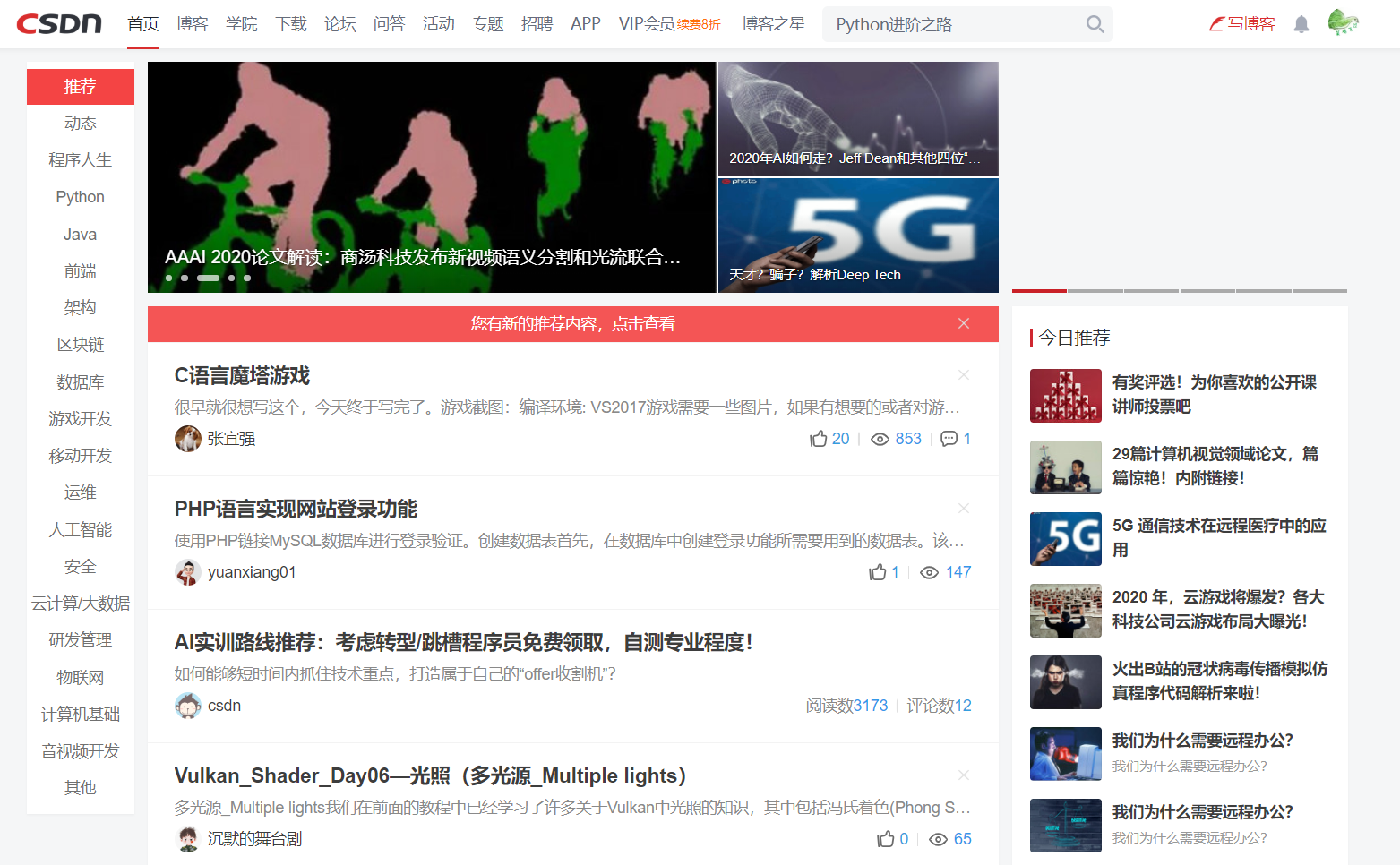Click 写博客 write blog button

(x=1241, y=24)
